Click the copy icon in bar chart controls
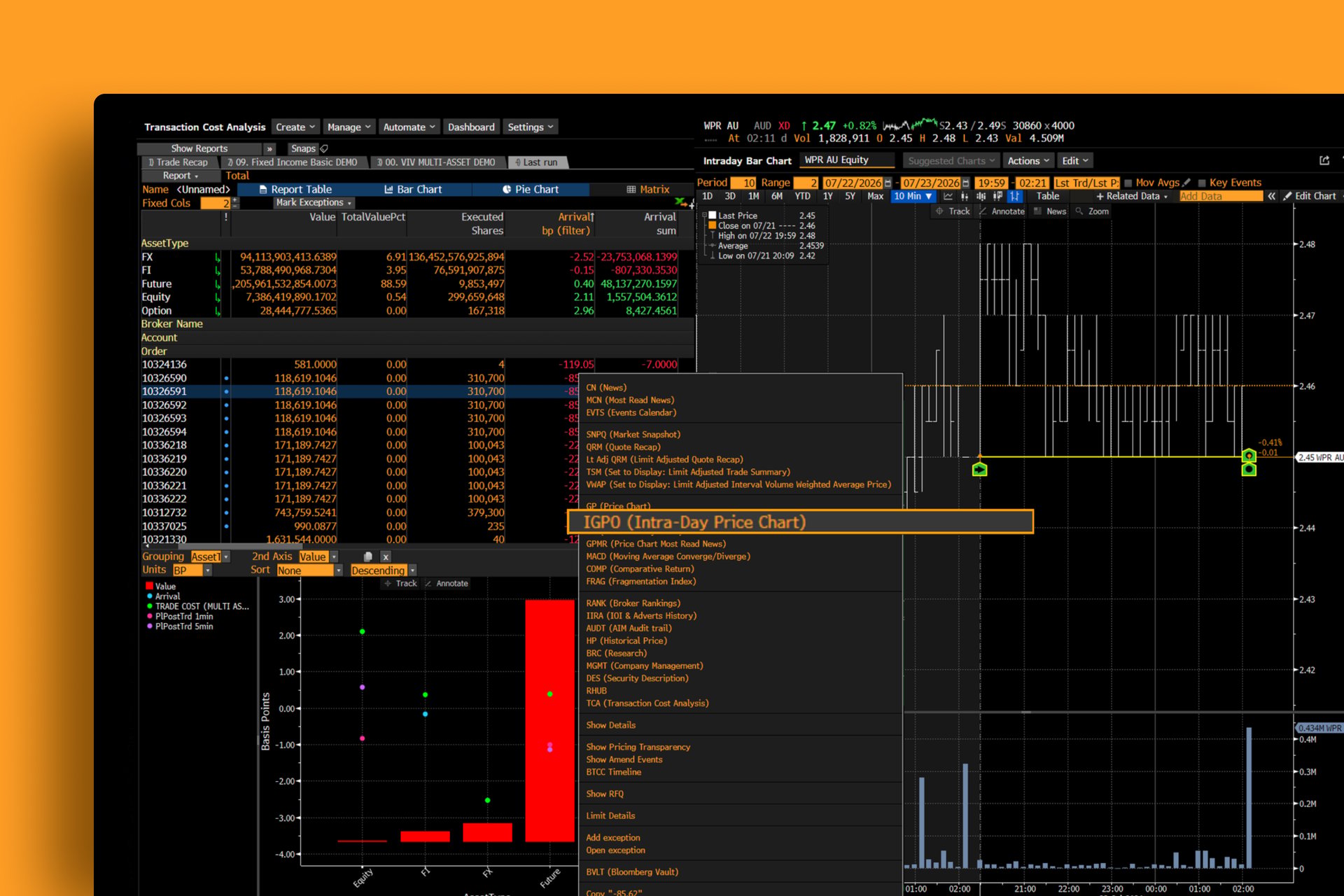1344x896 pixels. coord(367,556)
